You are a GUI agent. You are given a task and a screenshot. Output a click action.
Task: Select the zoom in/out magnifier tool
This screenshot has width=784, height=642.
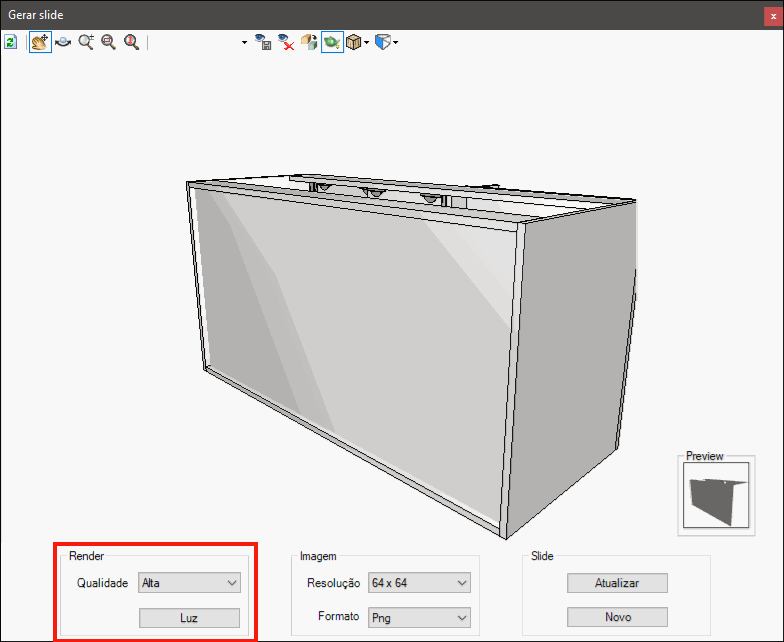point(86,42)
